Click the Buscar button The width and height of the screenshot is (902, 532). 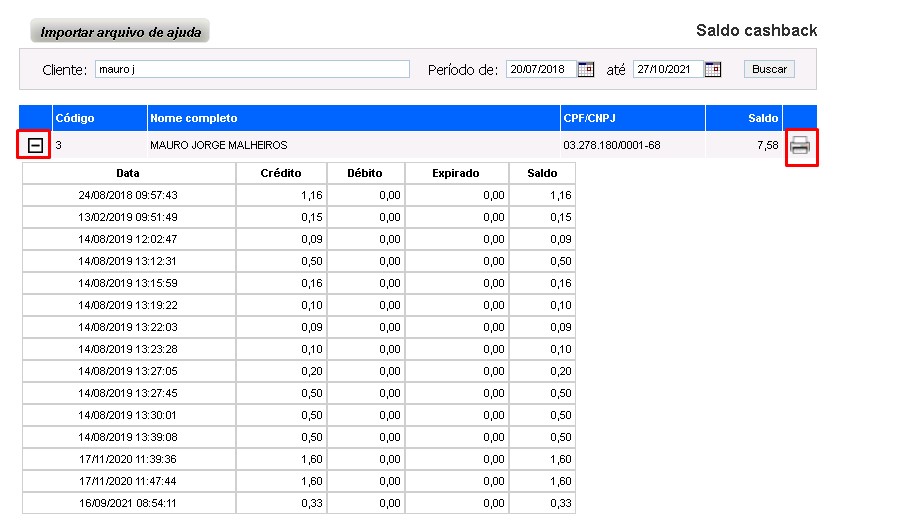click(x=769, y=69)
